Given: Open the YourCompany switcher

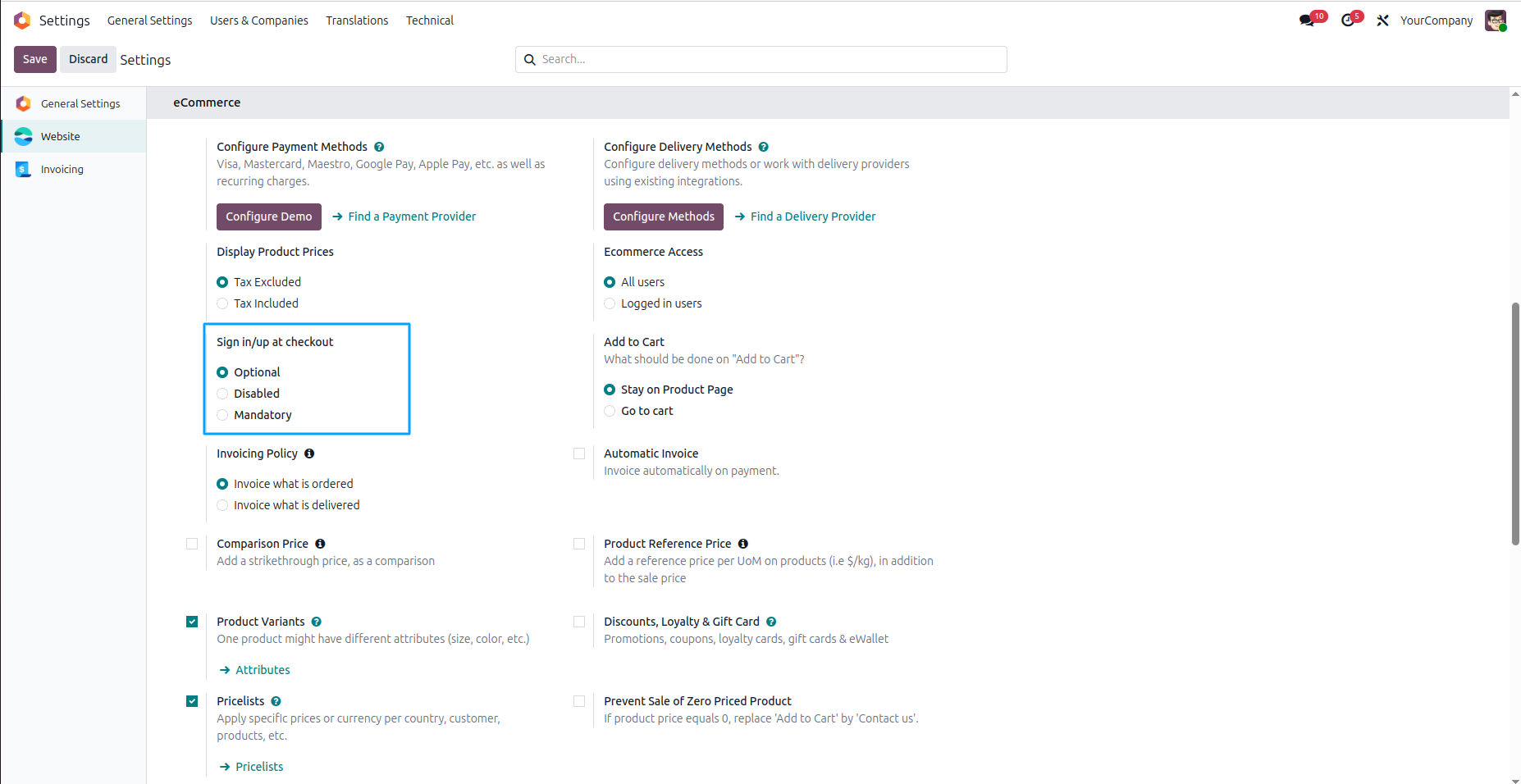Looking at the screenshot, I should click(1436, 21).
